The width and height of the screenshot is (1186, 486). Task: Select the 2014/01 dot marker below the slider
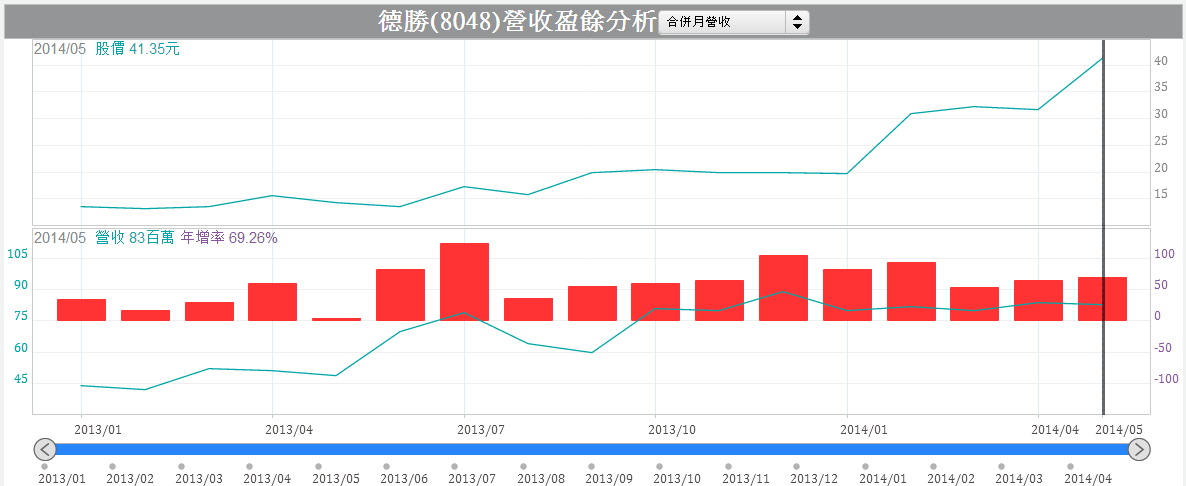[x=865, y=466]
